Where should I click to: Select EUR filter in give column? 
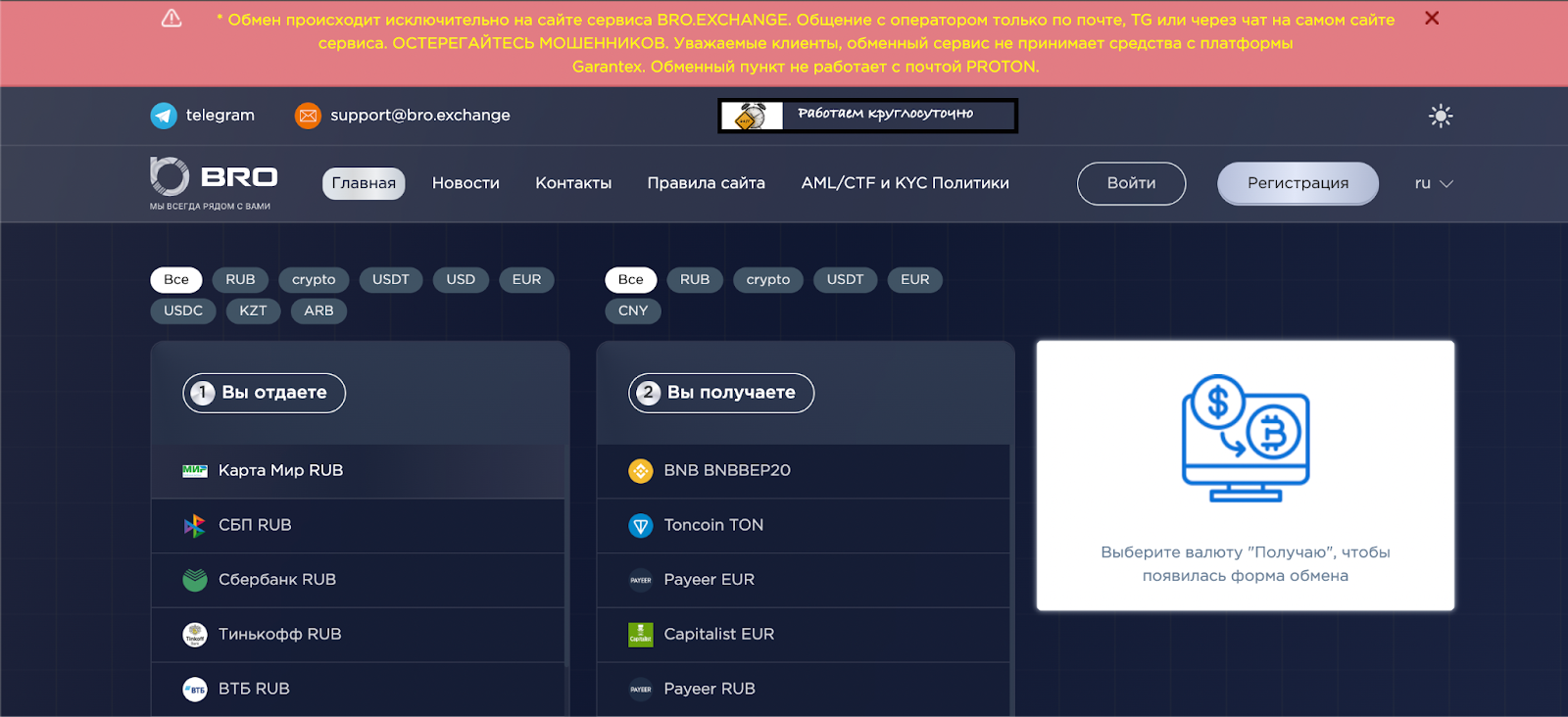pos(526,280)
